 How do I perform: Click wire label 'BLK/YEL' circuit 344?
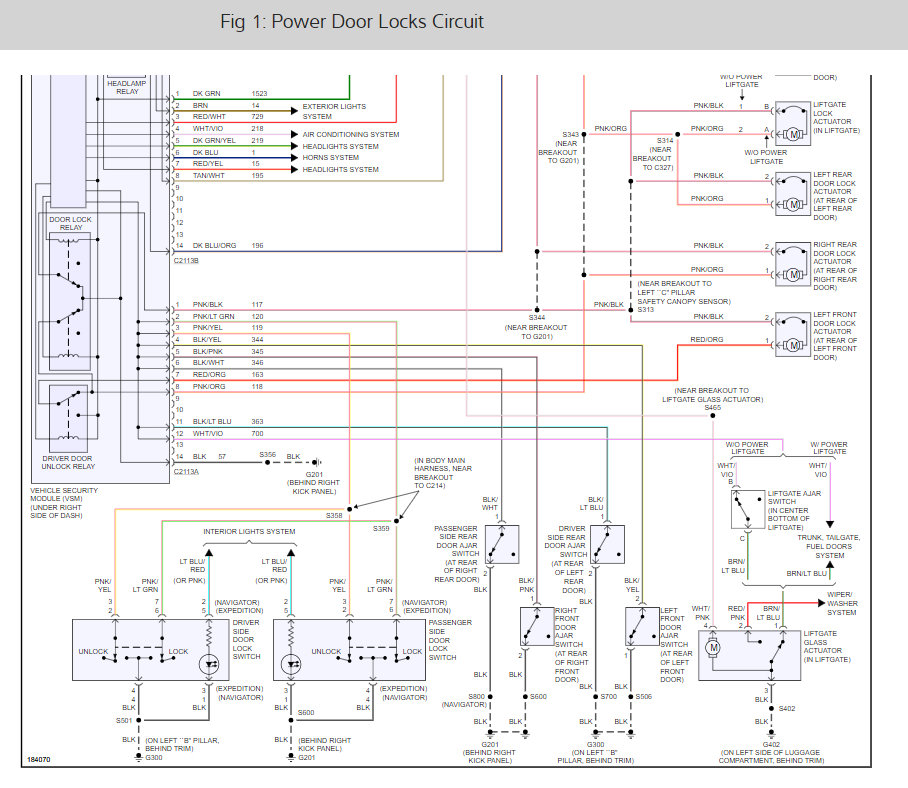coord(207,340)
